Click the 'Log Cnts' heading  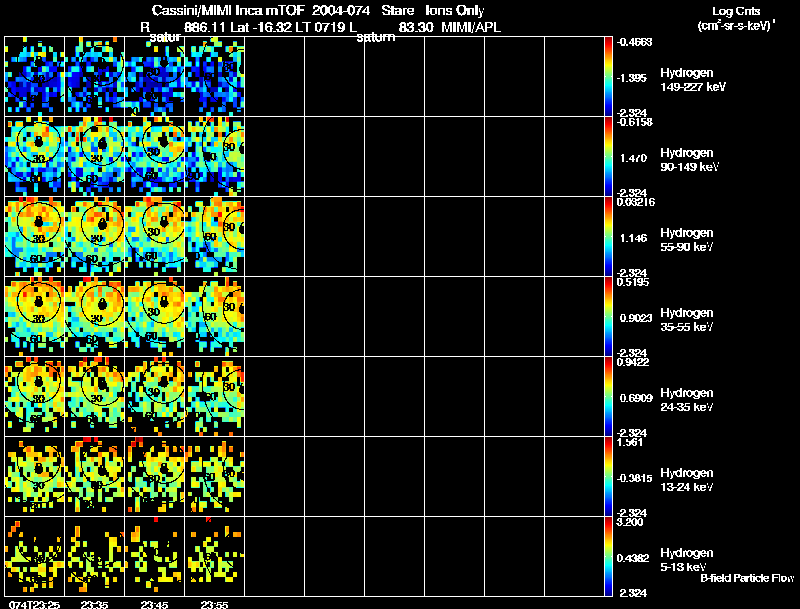(x=736, y=11)
